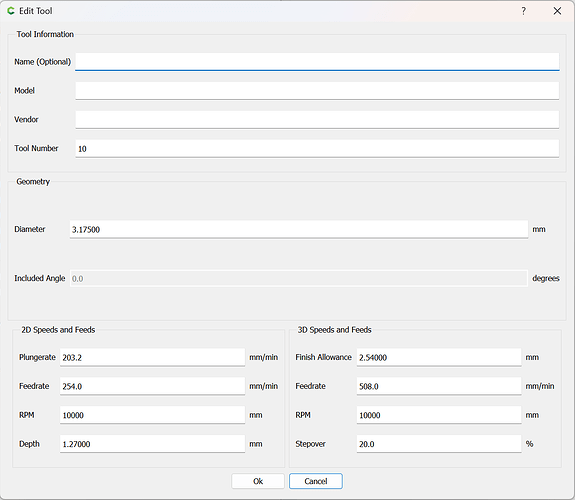This screenshot has width=575, height=500.
Task: Click the "degrees" unit label
Action: pos(546,278)
